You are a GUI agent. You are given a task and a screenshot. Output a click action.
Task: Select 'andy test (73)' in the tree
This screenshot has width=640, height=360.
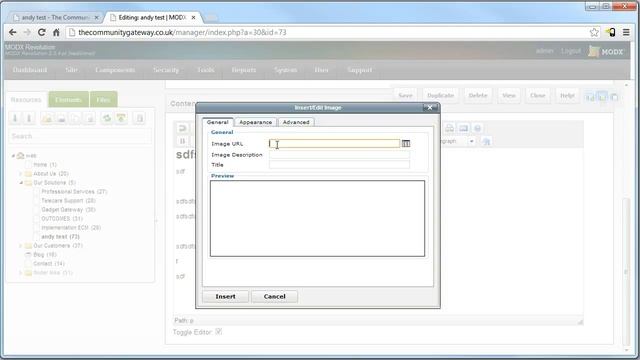pos(60,237)
